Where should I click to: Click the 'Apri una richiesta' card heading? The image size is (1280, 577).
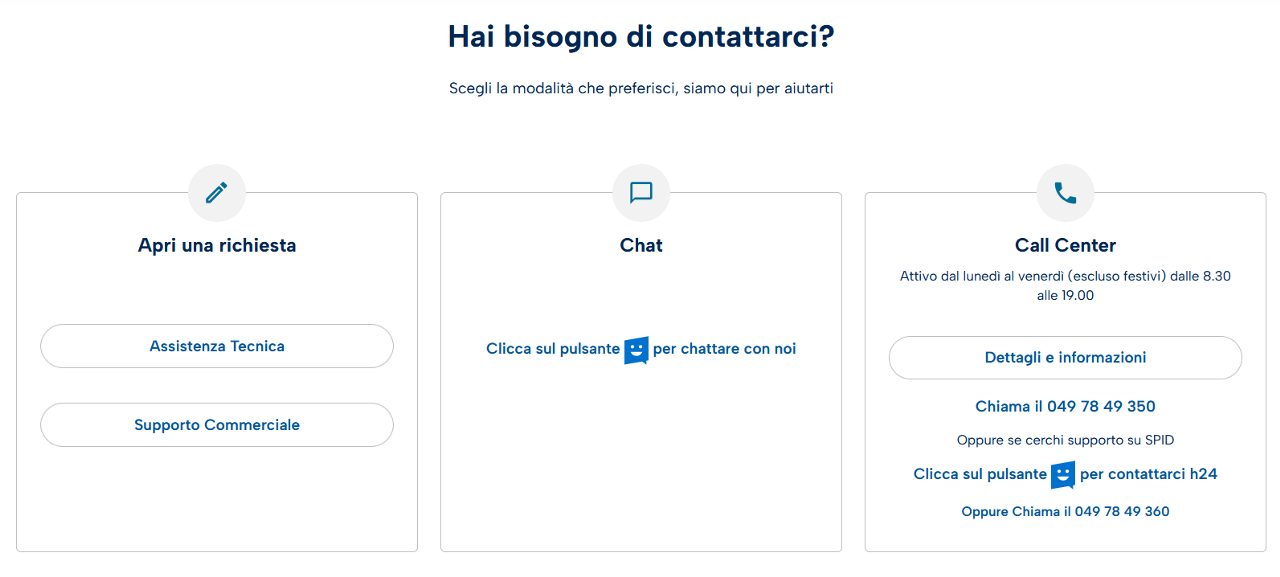(217, 245)
